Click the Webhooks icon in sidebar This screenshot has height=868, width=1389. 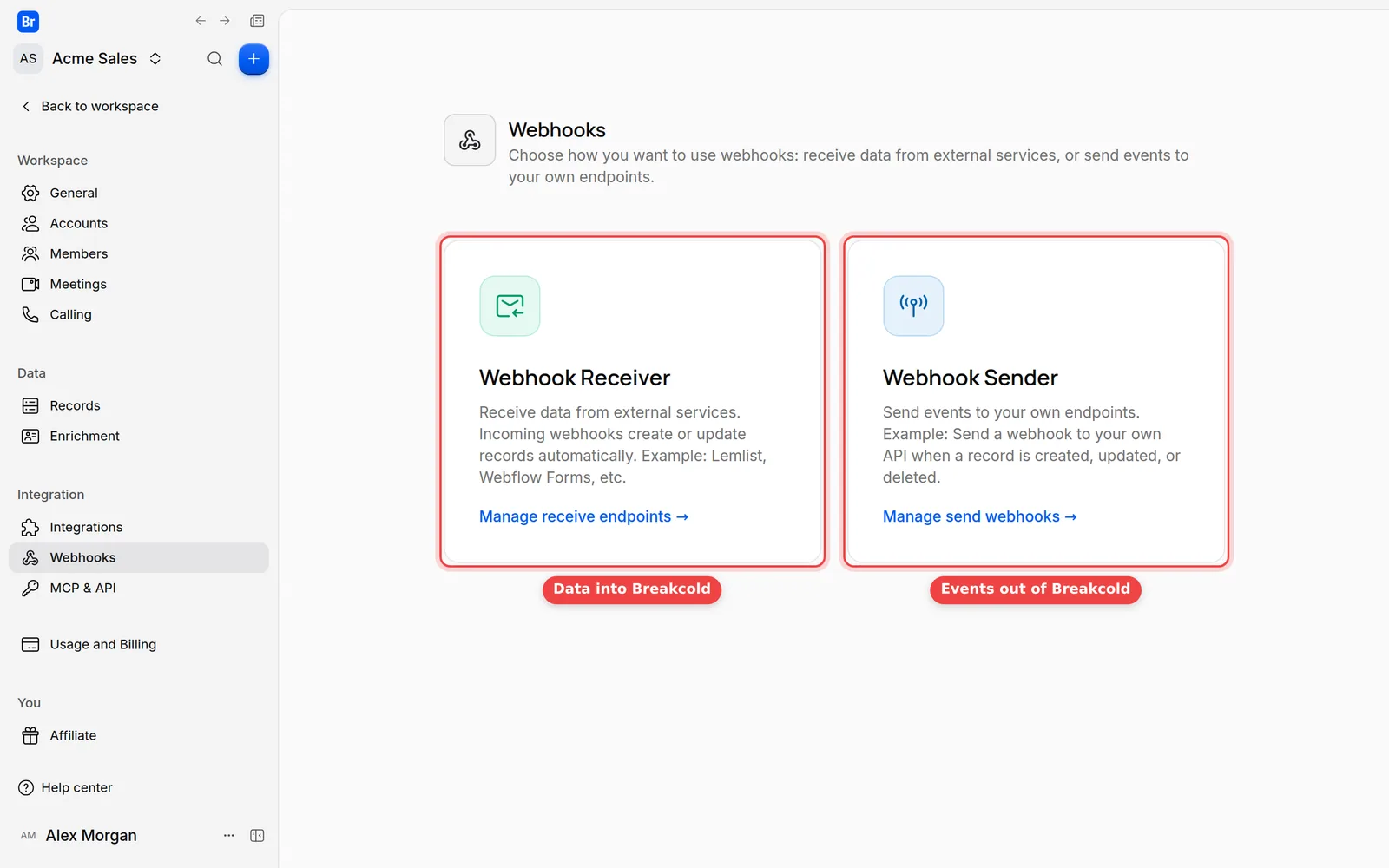click(x=30, y=557)
